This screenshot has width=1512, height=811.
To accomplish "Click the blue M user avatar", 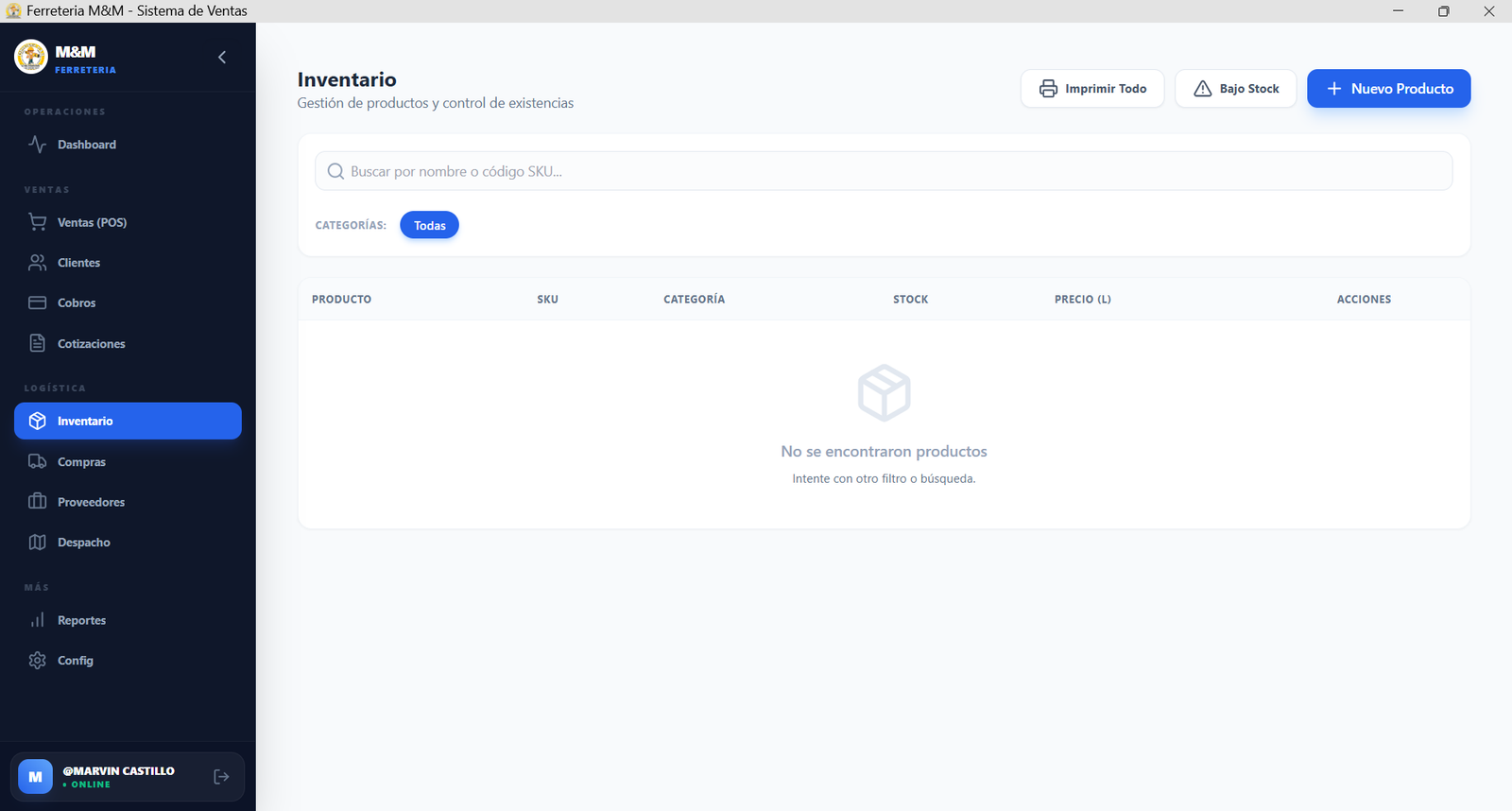I will pos(35,777).
